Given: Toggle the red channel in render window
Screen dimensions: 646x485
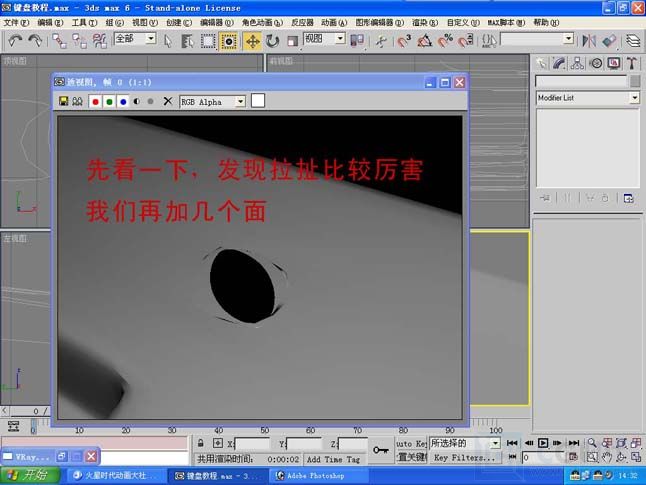Looking at the screenshot, I should click(95, 102).
